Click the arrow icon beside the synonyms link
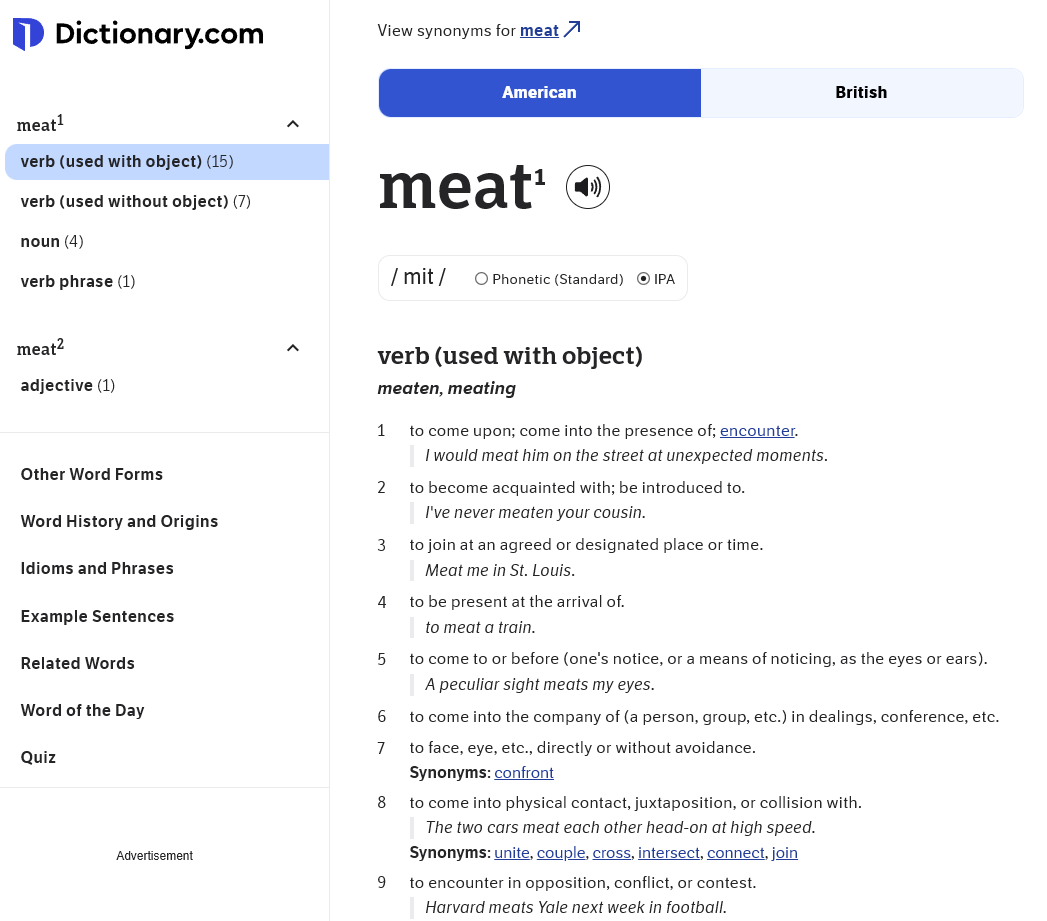Image resolution: width=1047 pixels, height=921 pixels. (x=572, y=30)
